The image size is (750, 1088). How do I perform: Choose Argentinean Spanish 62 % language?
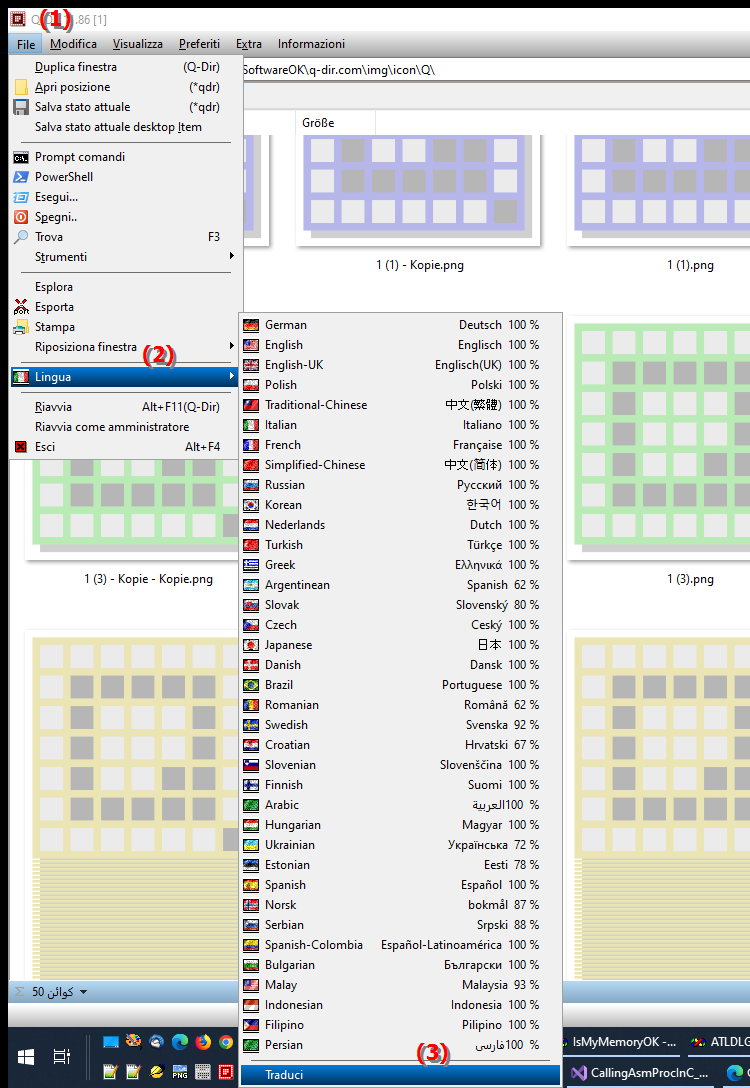(400, 585)
